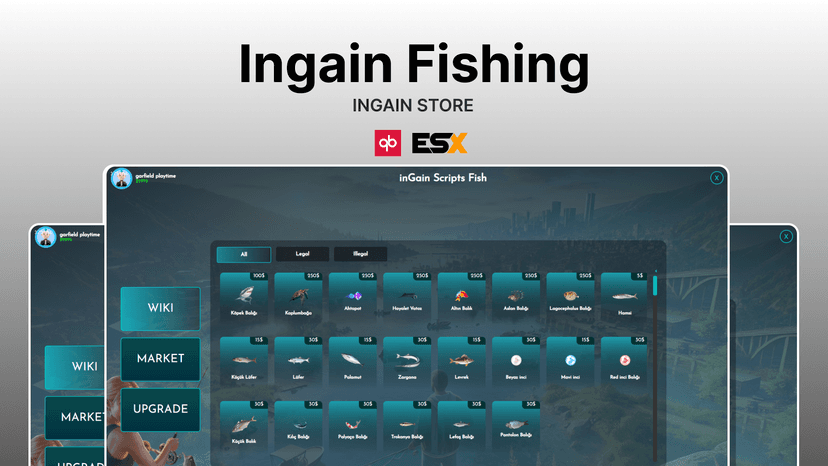Open the UPGRADE section
Viewport: 828px width, 466px height.
click(161, 409)
